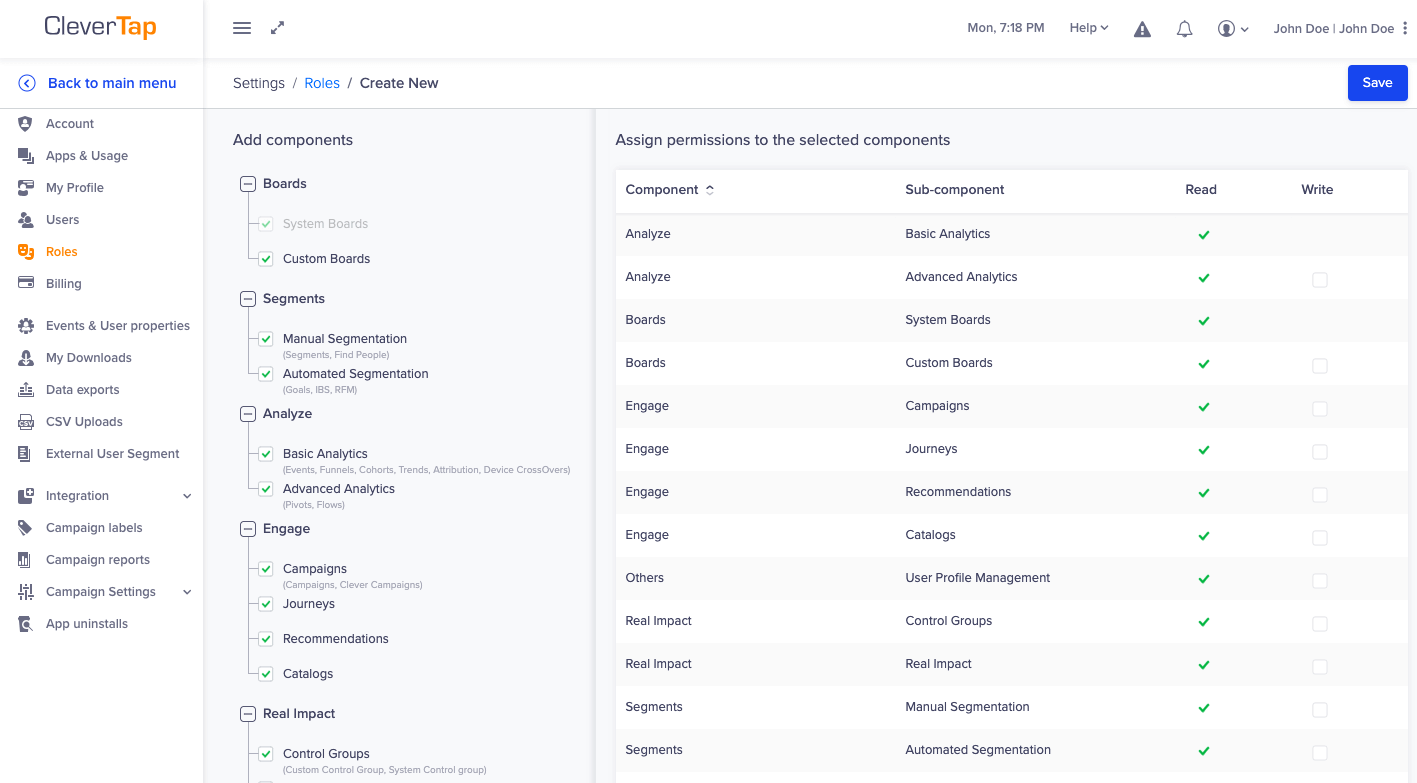
Task: Expand the Integration sidebar submenu
Action: point(187,496)
